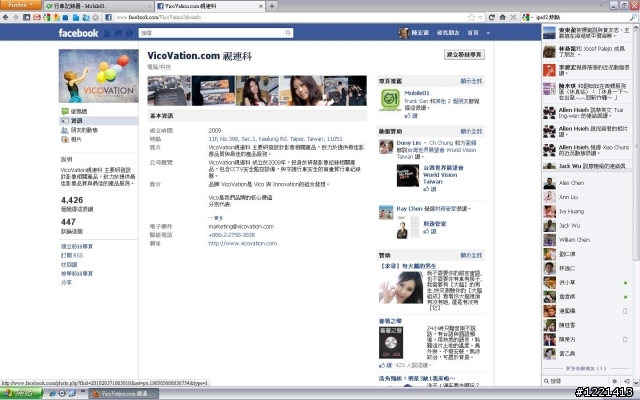
Task: Click the Facebook search magnifier button
Action: coord(288,33)
